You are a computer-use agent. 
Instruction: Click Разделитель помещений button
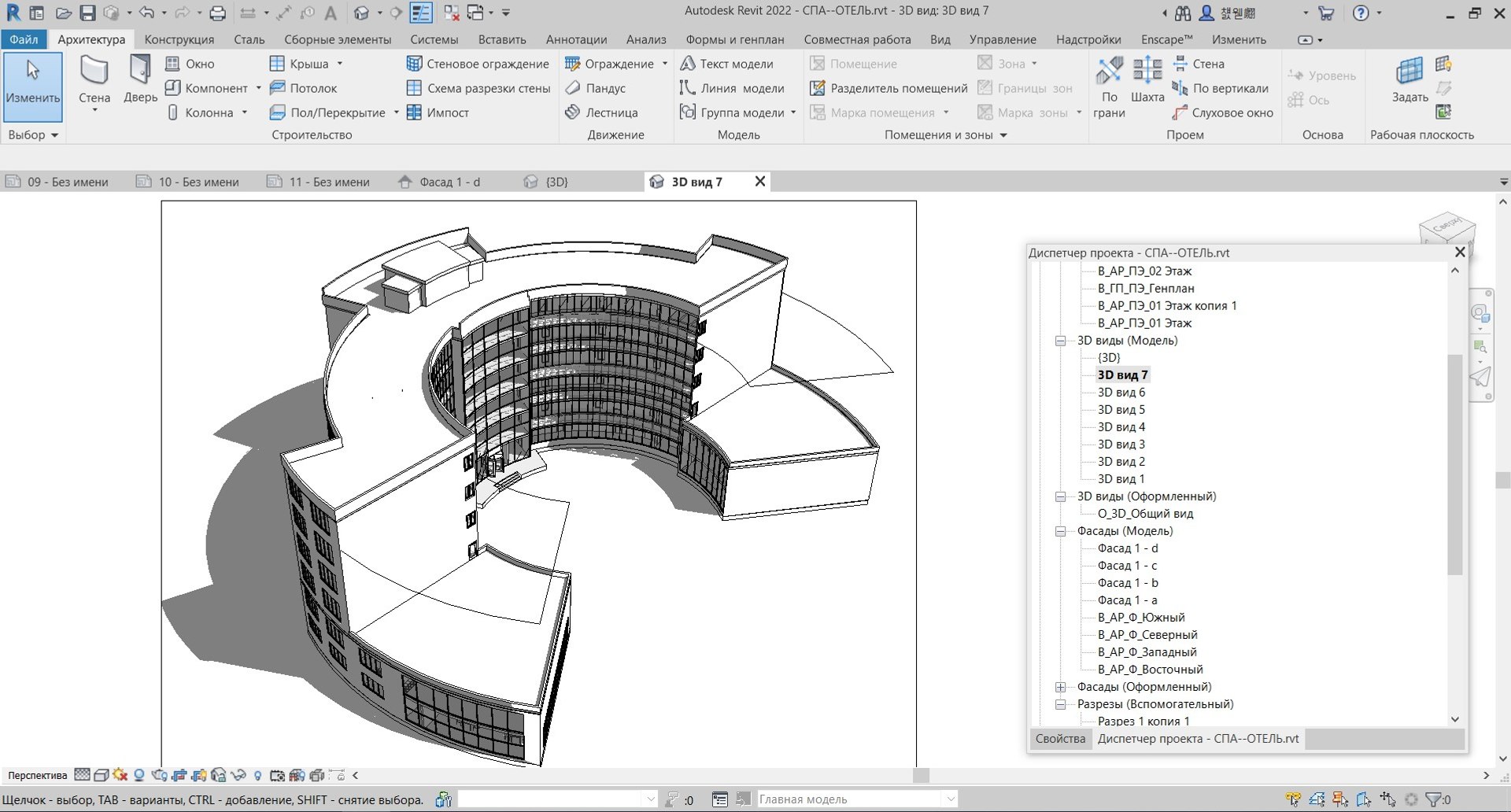(889, 88)
